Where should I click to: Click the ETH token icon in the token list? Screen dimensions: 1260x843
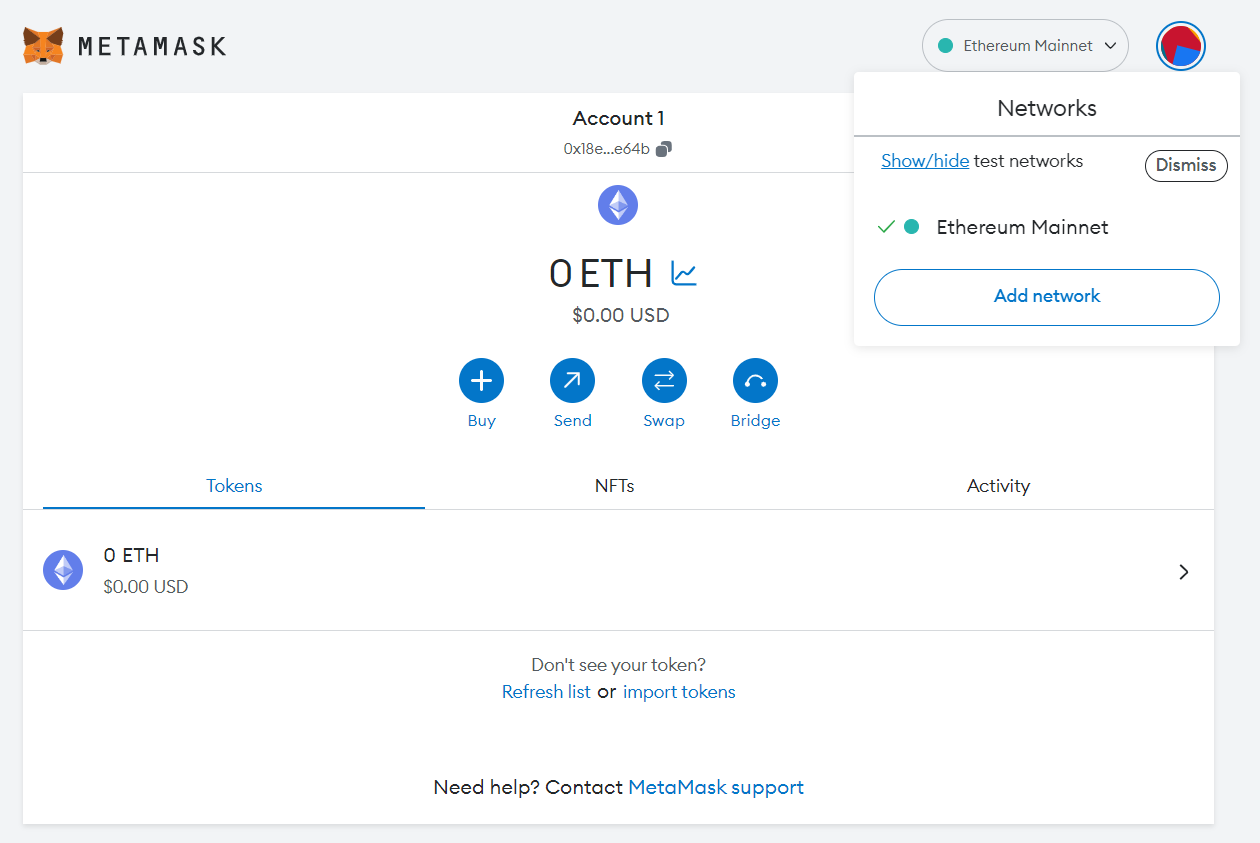point(63,570)
